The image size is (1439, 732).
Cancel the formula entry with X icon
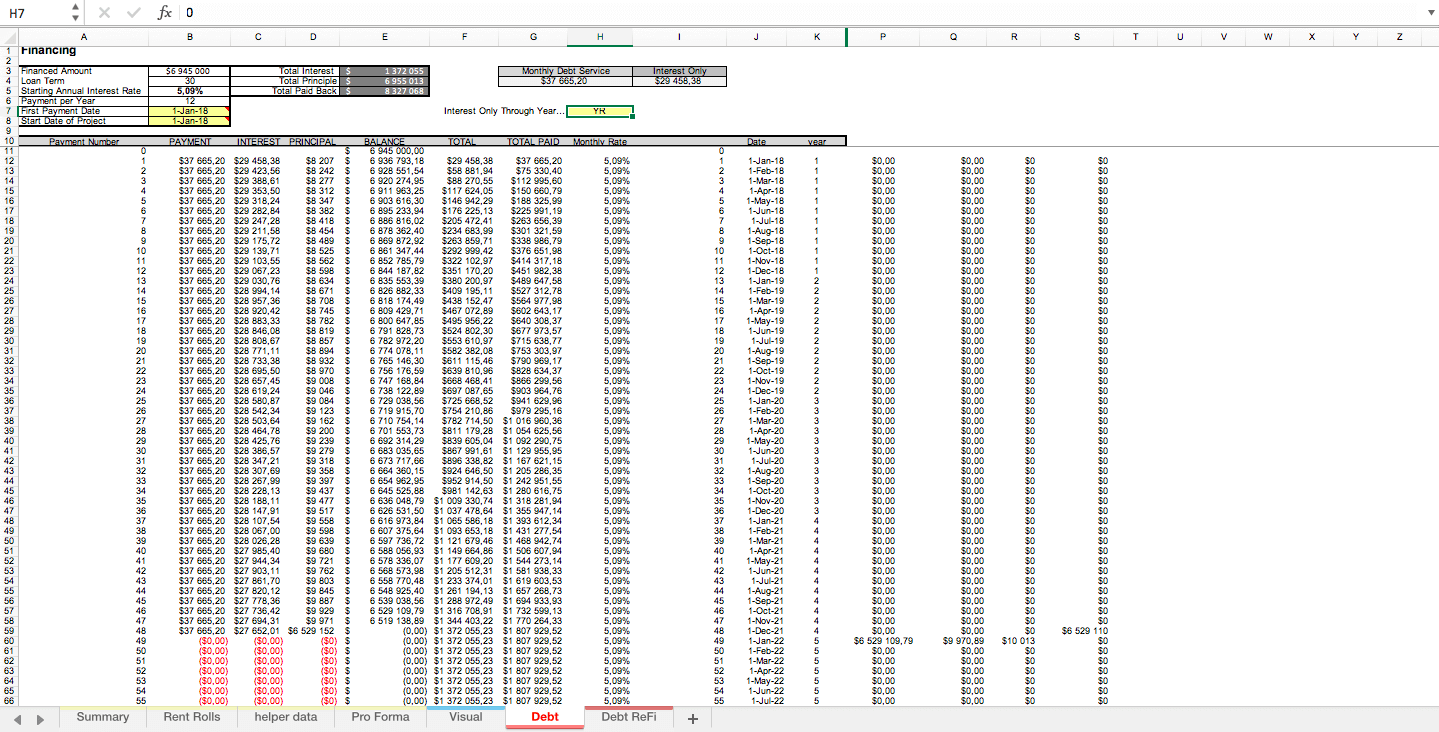(x=105, y=12)
